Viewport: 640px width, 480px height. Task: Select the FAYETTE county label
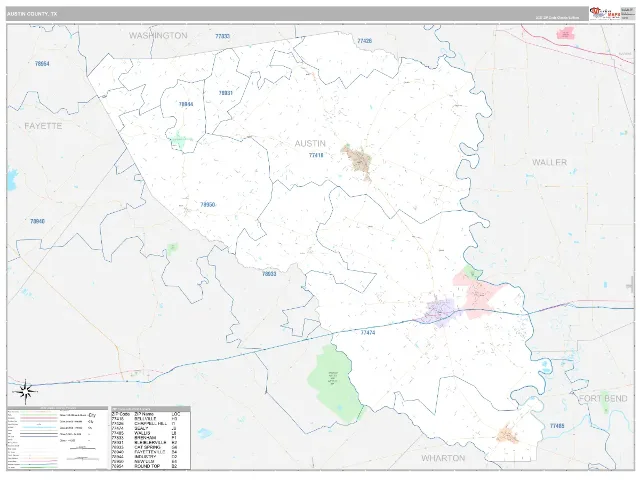click(43, 126)
